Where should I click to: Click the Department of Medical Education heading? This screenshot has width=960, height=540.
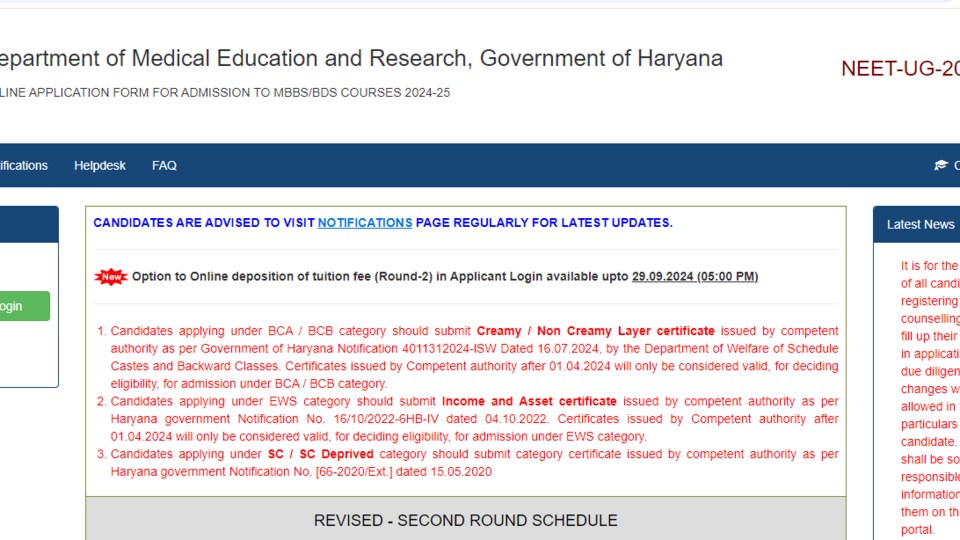(x=361, y=58)
